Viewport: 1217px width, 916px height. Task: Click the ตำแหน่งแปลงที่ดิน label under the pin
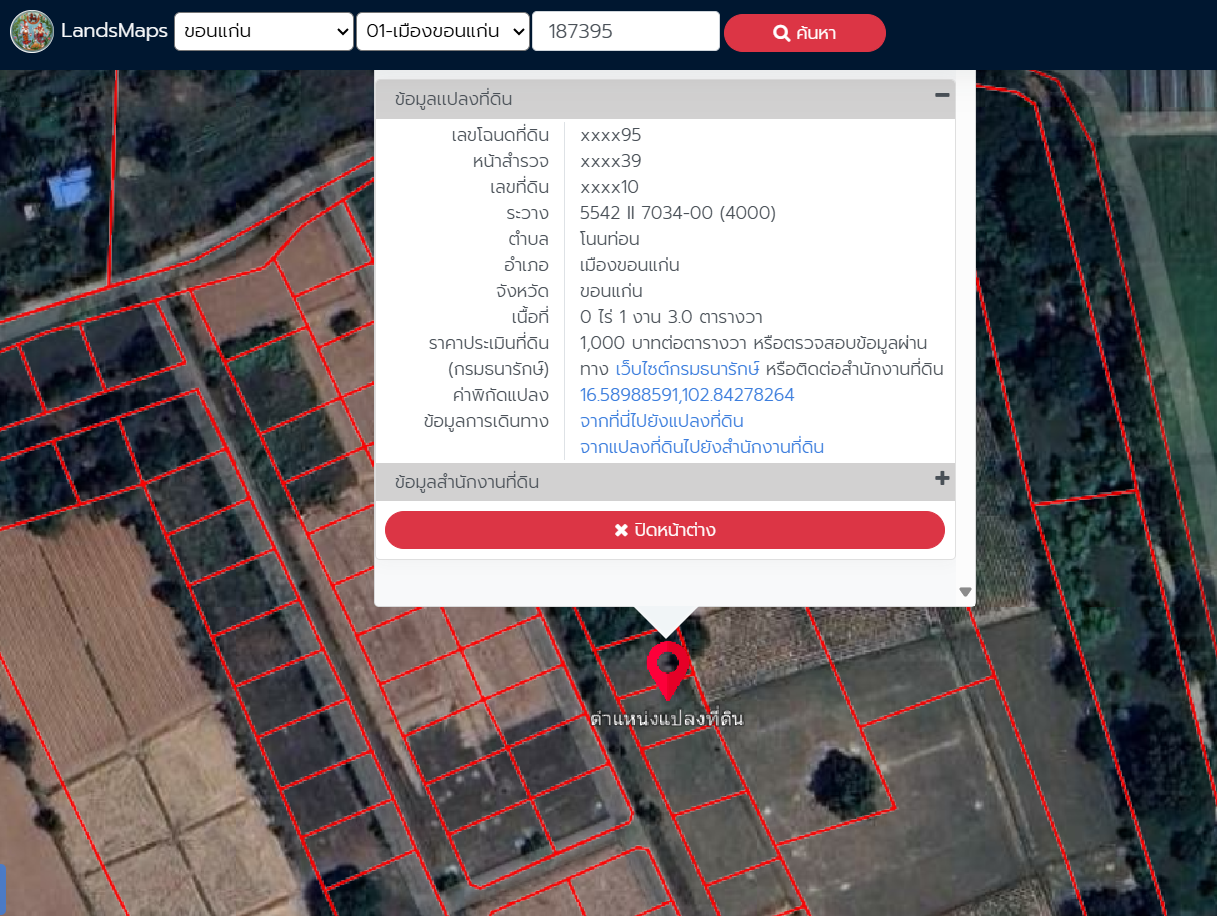coord(667,718)
